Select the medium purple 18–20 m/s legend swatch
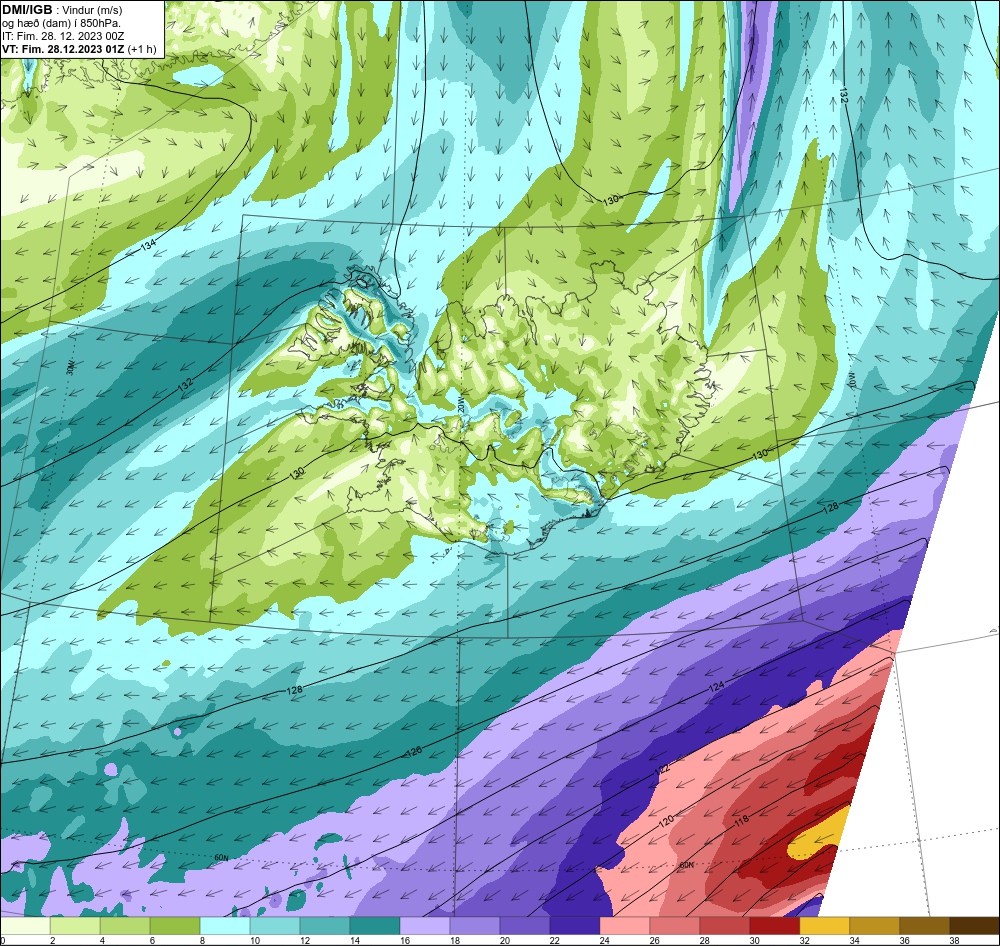The image size is (1000, 946). pos(474,926)
